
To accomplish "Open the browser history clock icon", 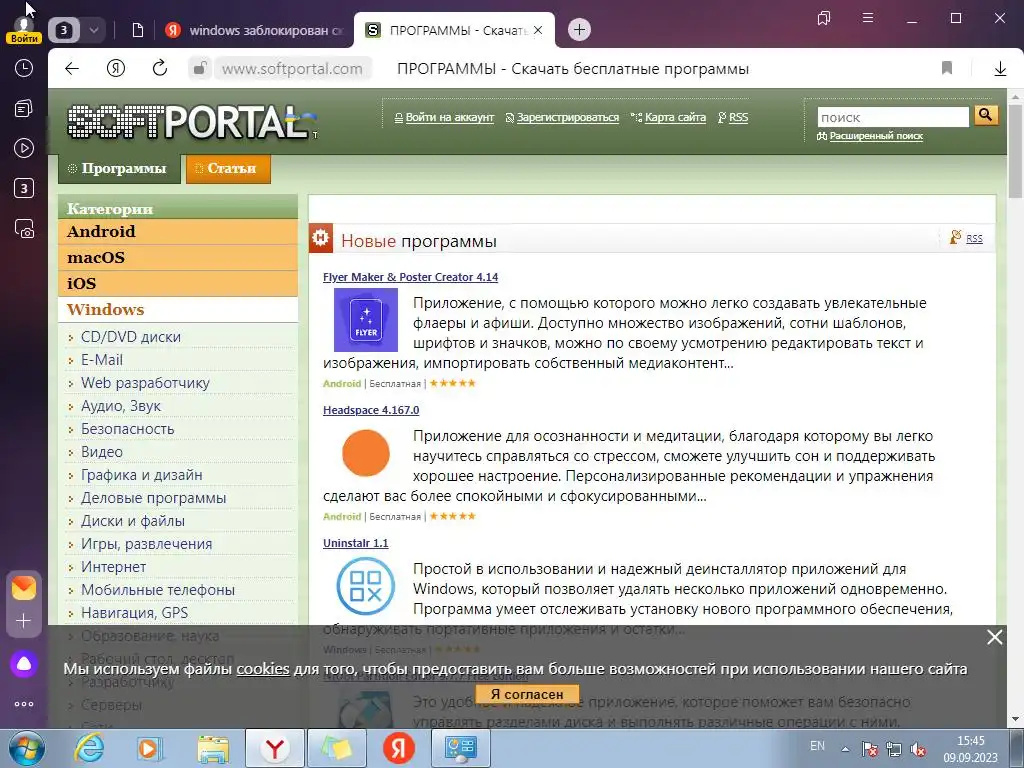I will click(x=24, y=68).
